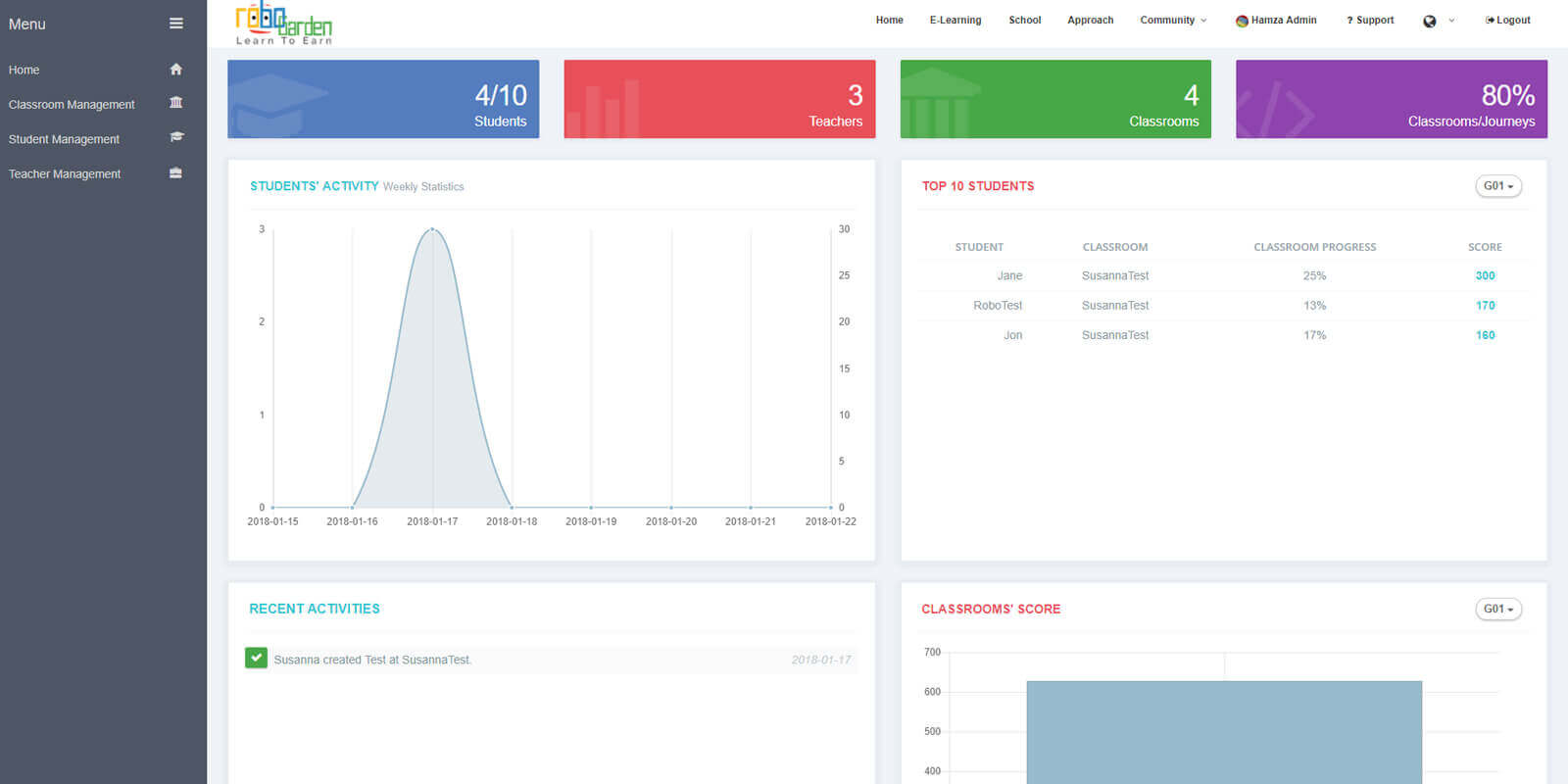1568x784 pixels.
Task: Click the 2018-01-22 axis label
Action: pos(831,521)
